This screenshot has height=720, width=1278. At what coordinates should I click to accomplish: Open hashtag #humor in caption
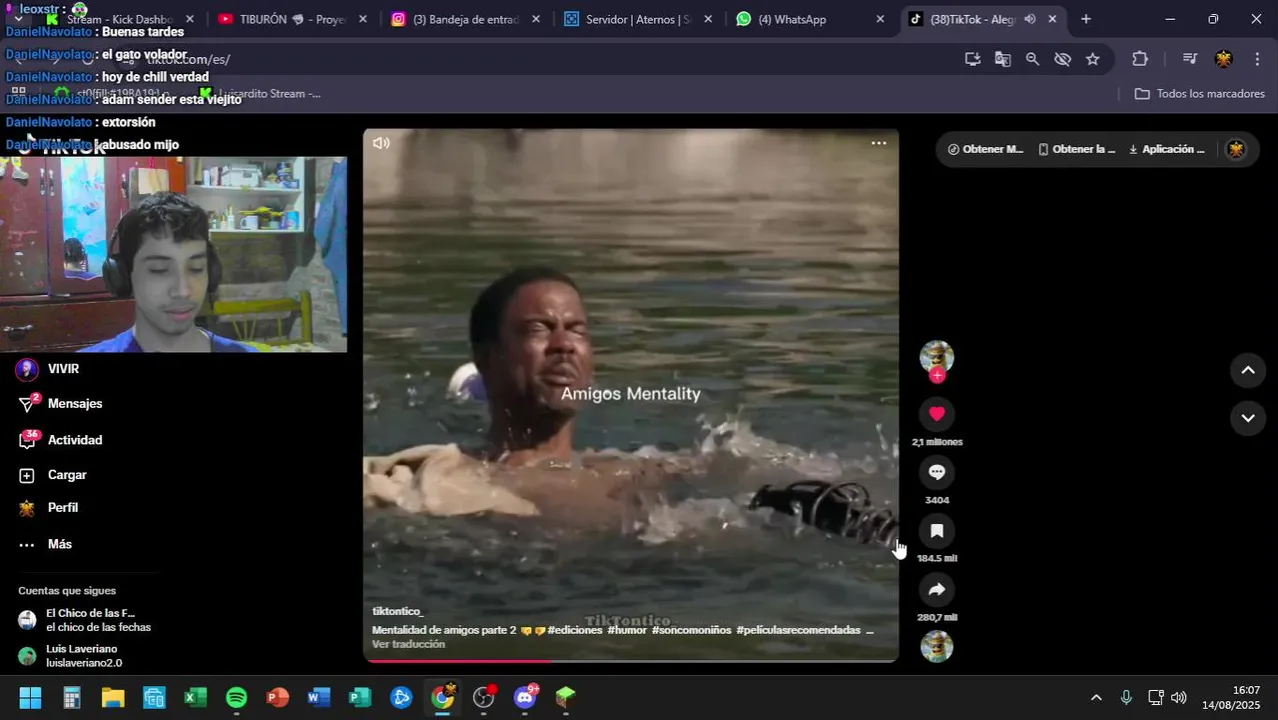(627, 630)
